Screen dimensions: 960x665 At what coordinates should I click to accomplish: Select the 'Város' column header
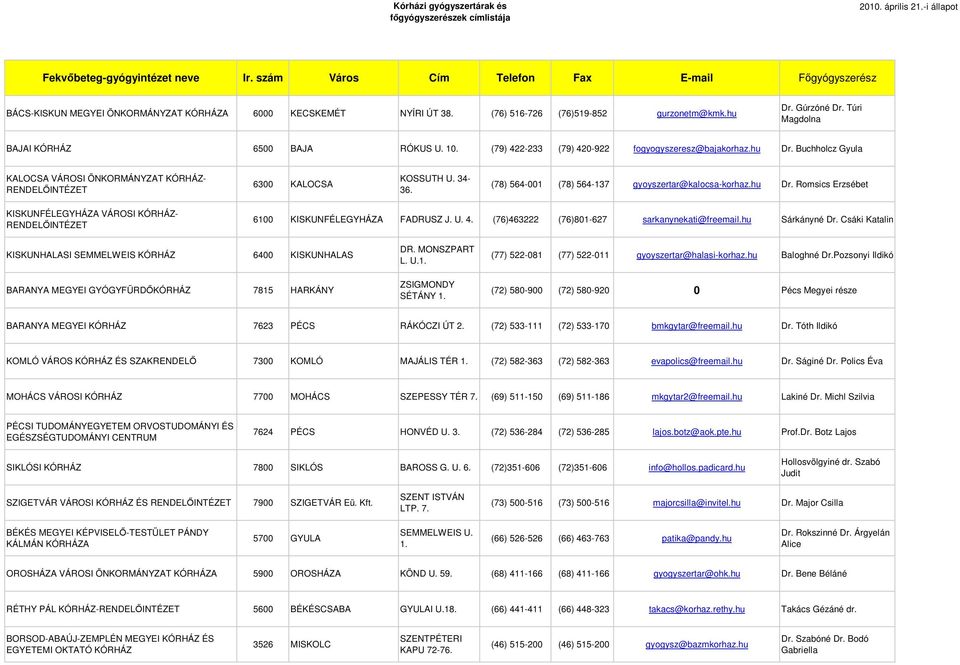tap(343, 78)
